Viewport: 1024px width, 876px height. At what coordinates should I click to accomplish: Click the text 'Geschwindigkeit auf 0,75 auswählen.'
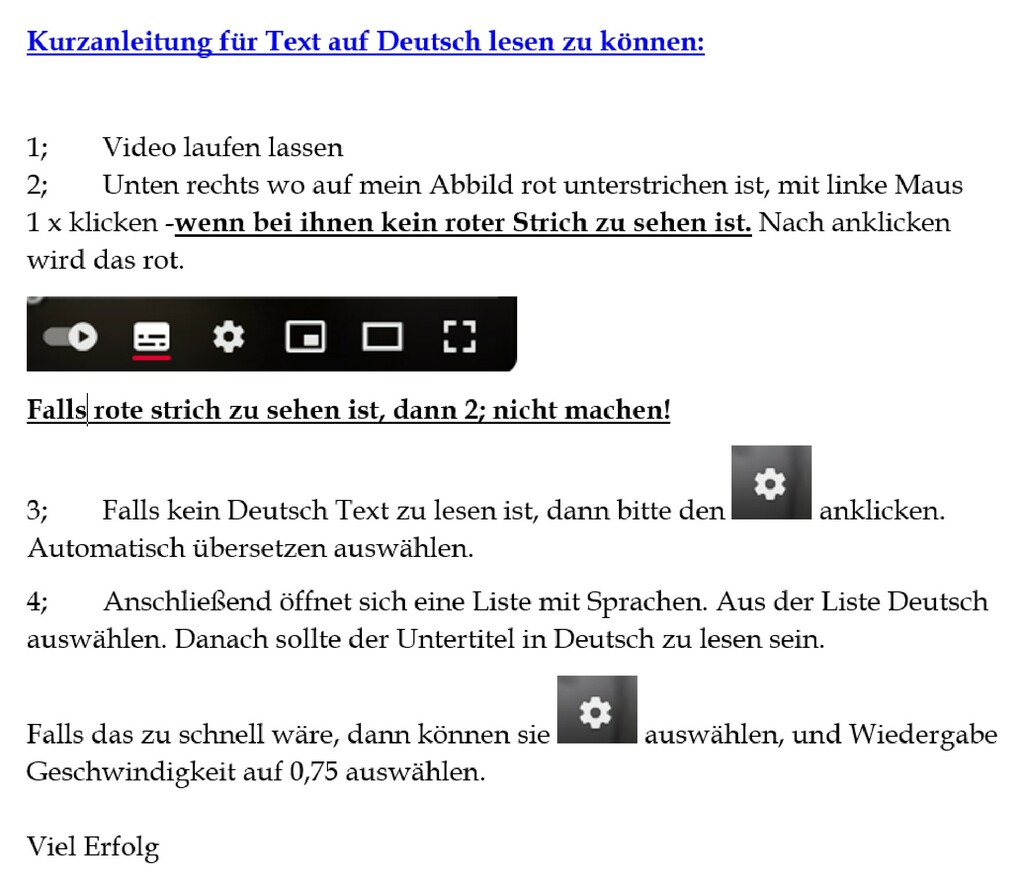tap(255, 773)
